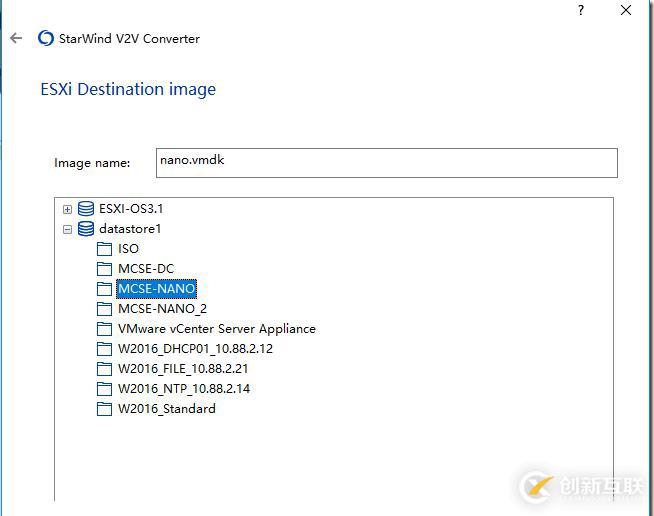This screenshot has width=654, height=516.
Task: Open help with the question mark button
Action: click(581, 10)
